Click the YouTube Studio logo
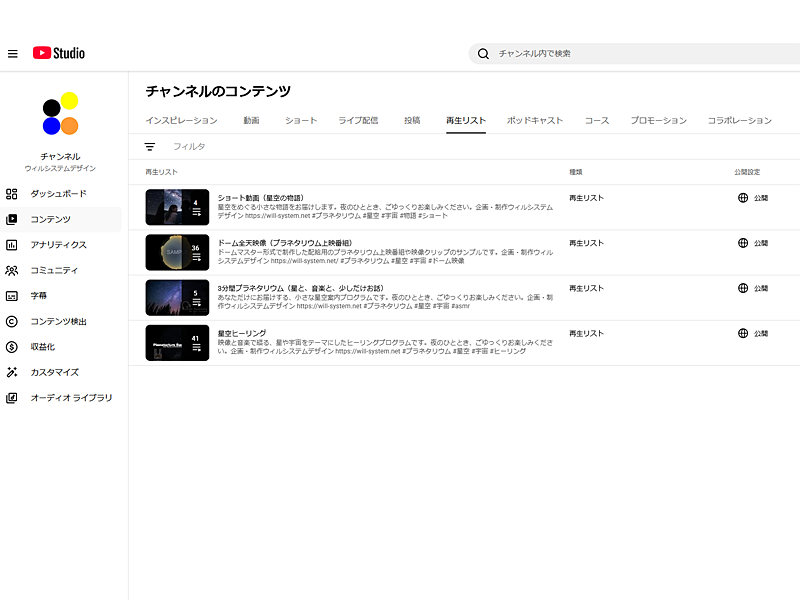The image size is (800, 600). click(x=59, y=54)
